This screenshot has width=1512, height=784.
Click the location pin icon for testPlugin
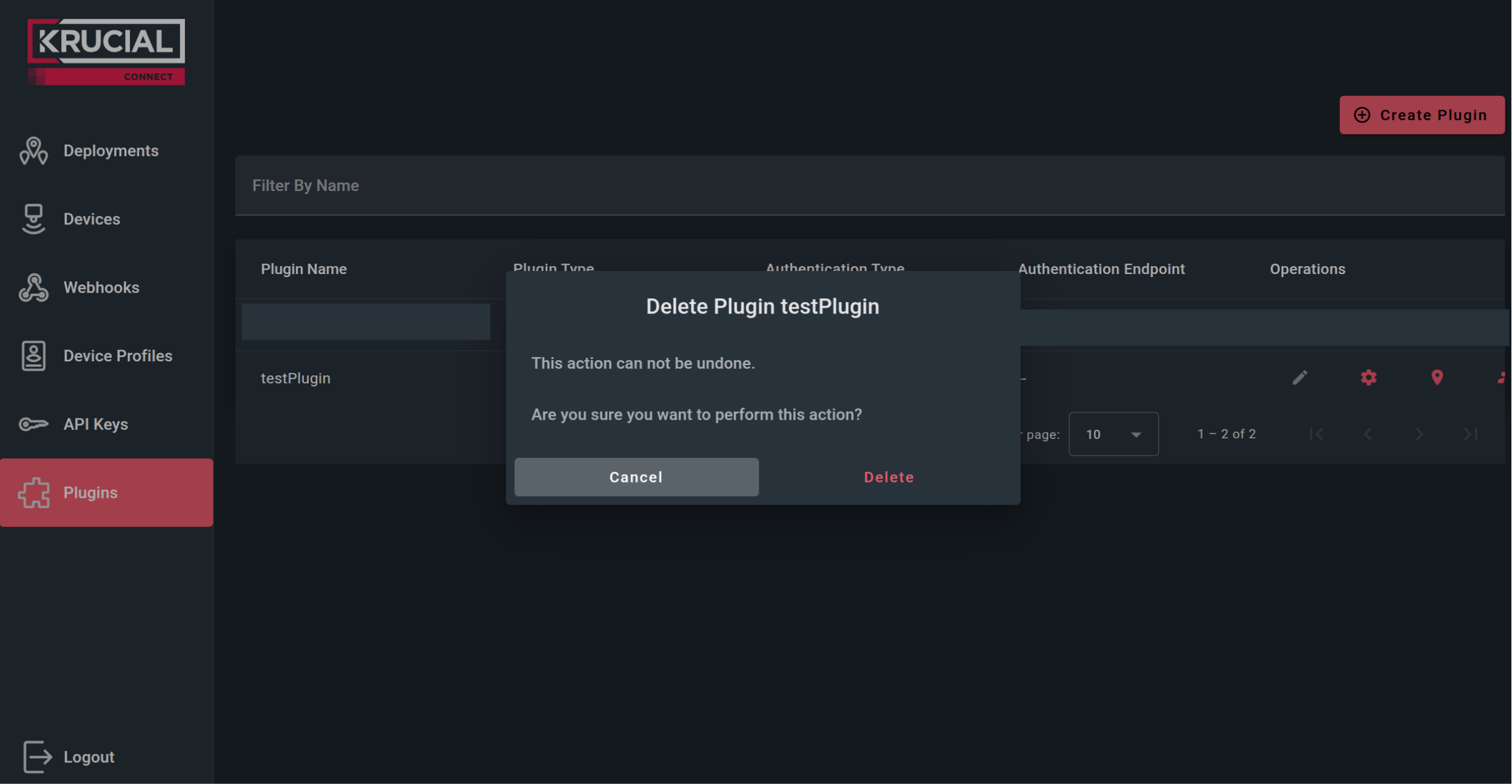[x=1437, y=378]
